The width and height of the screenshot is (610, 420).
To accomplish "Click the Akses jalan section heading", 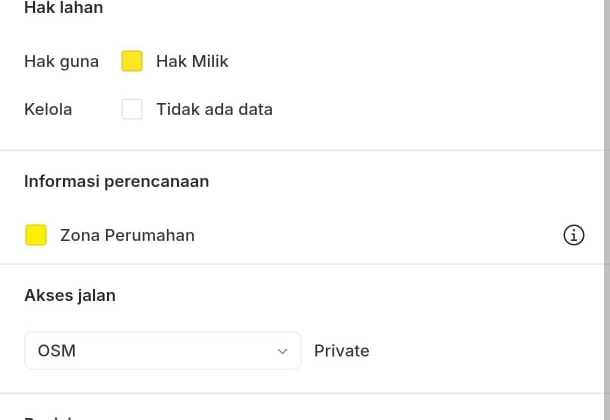I will pos(70,295).
